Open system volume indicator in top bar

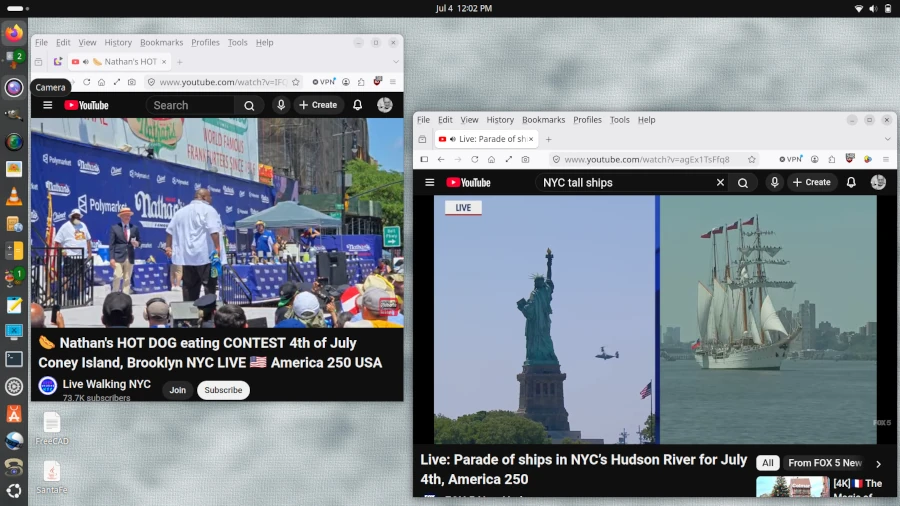point(873,8)
